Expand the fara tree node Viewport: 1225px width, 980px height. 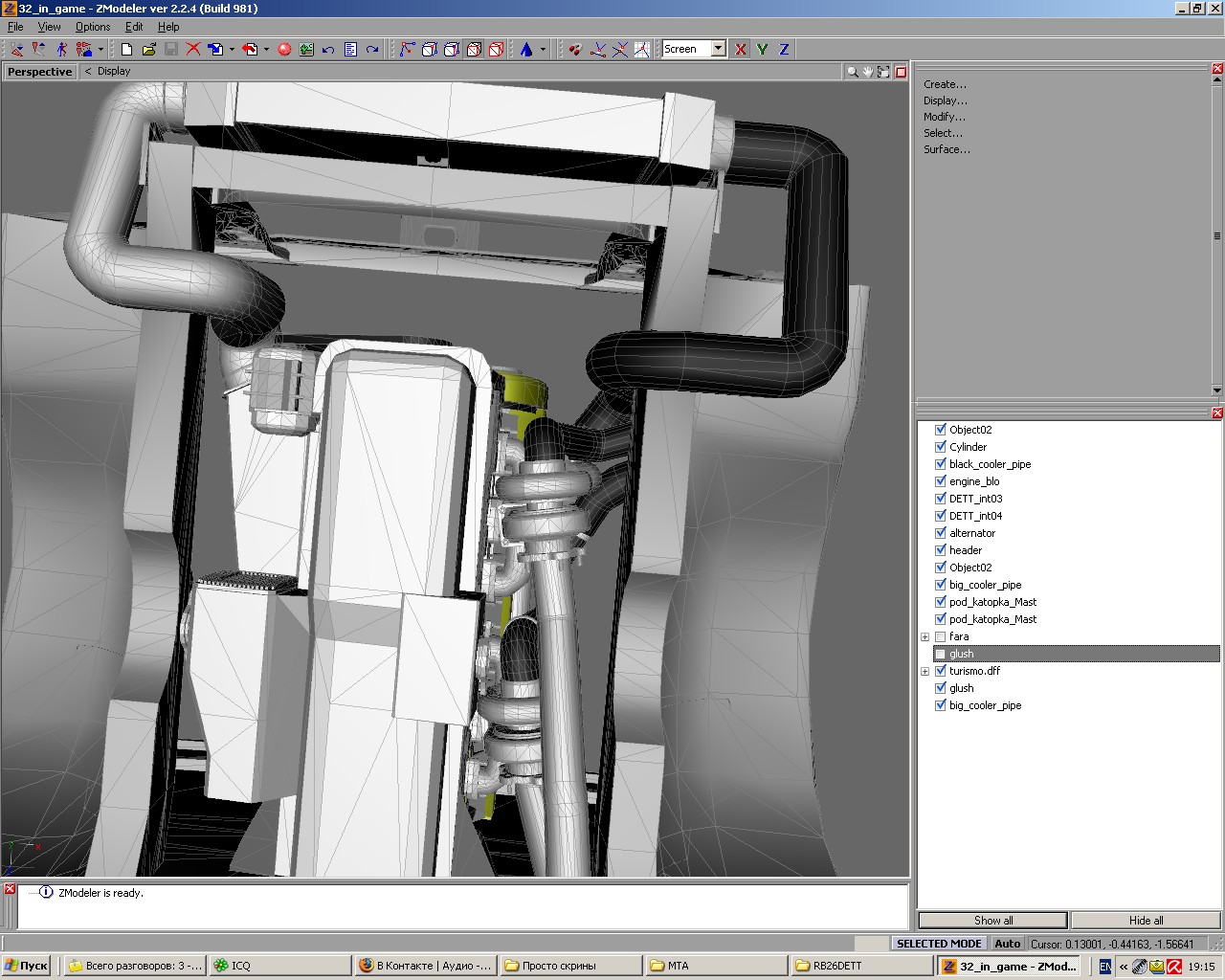tap(924, 636)
